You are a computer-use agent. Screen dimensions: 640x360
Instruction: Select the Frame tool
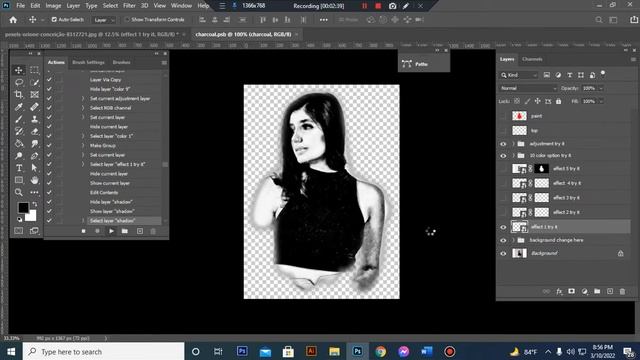(x=34, y=95)
